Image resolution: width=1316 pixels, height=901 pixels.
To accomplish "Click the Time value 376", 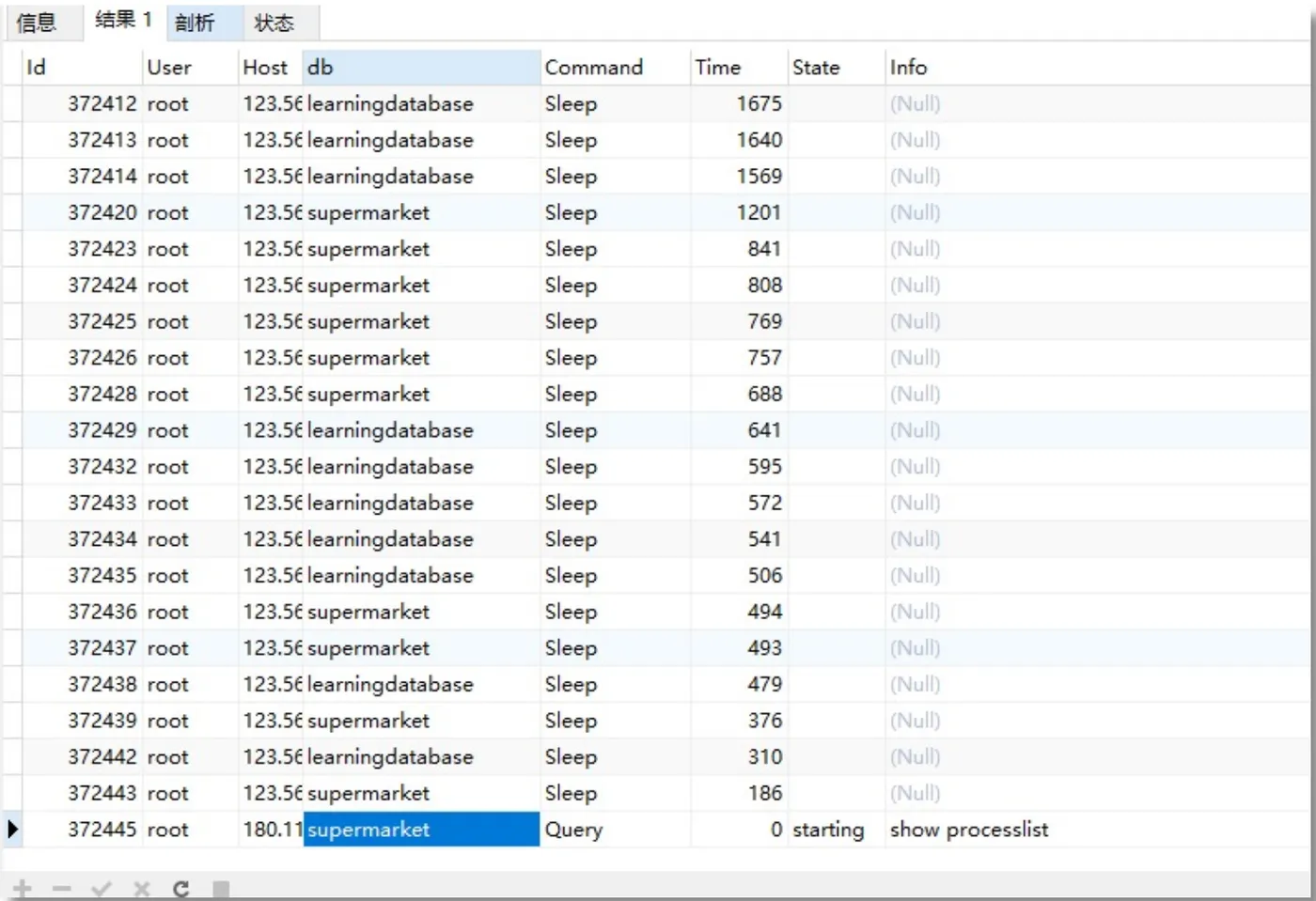I will [x=764, y=721].
